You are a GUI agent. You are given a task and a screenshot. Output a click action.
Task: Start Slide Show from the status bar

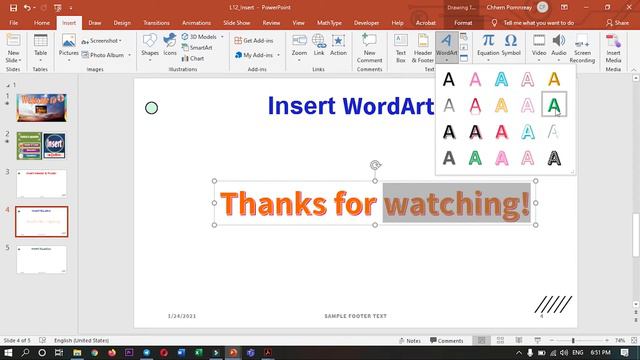(x=538, y=340)
